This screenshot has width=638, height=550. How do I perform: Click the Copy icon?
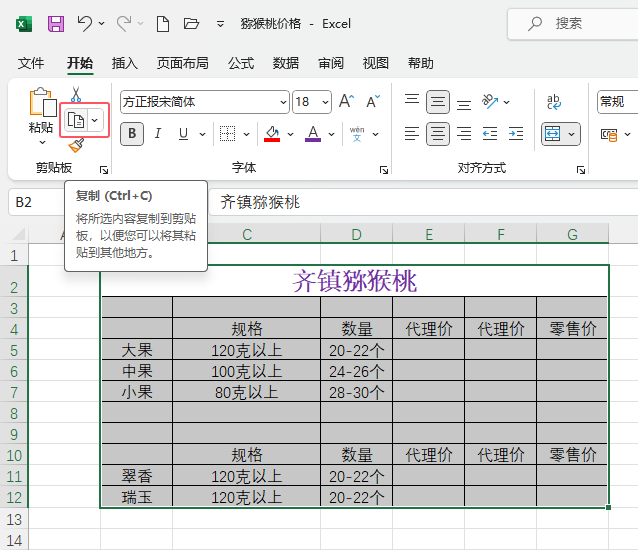[76, 120]
